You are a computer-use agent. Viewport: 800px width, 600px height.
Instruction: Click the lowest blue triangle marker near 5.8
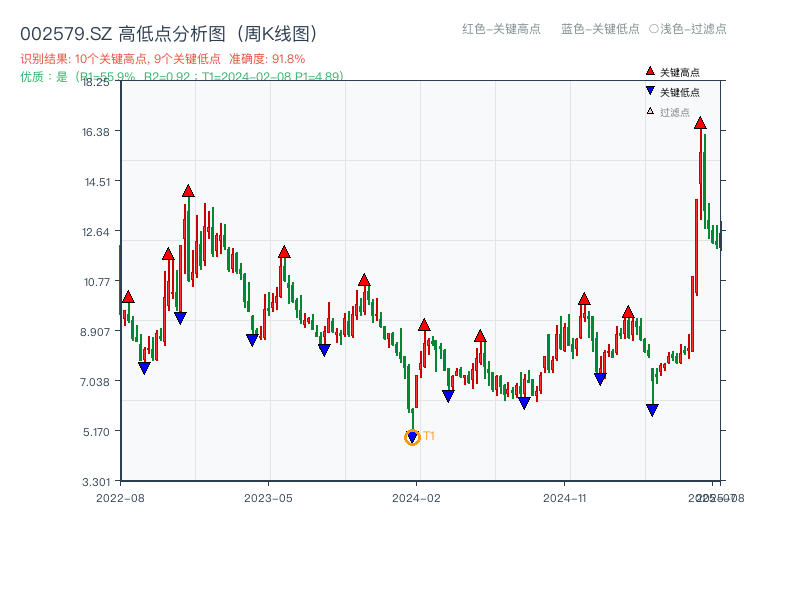pos(654,407)
